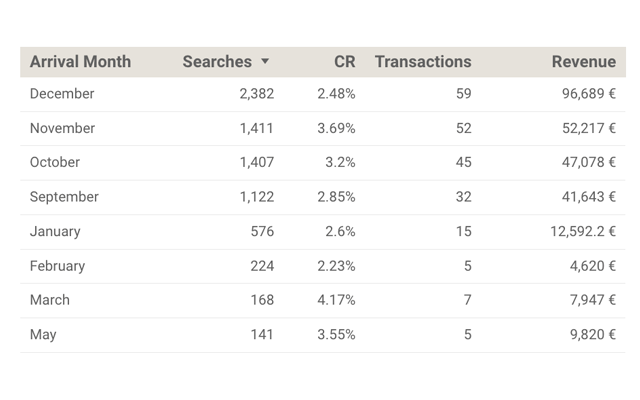
Task: Select the January row label
Action: (x=55, y=231)
